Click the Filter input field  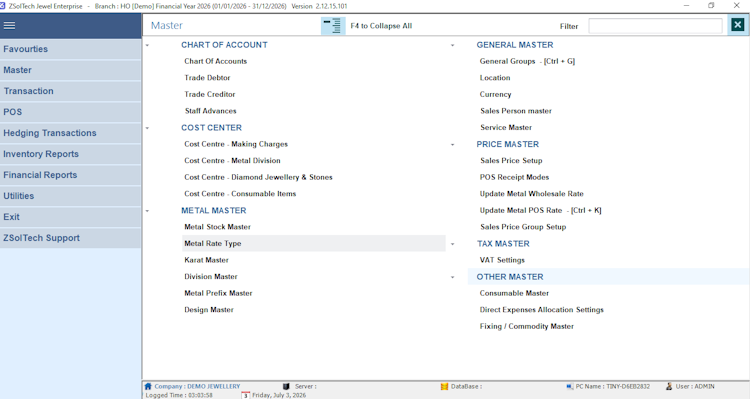(655, 26)
